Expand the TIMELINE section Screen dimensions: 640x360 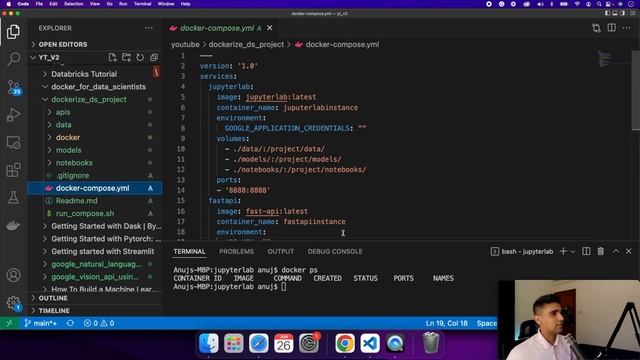(x=95, y=311)
